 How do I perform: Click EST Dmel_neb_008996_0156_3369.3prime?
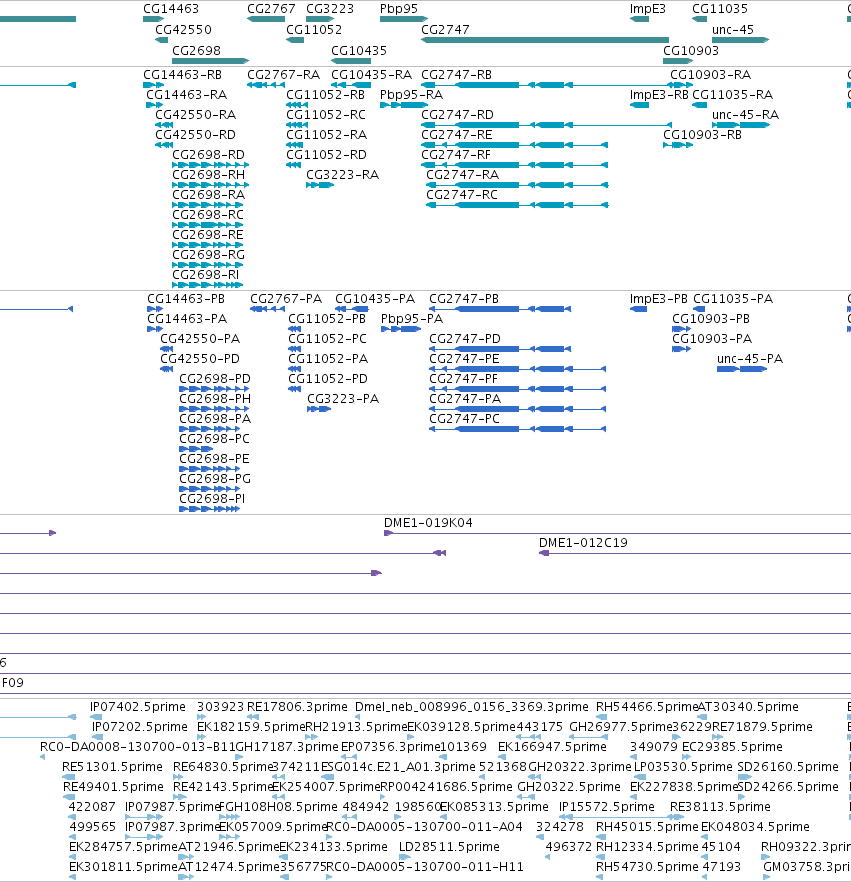pos(471,706)
